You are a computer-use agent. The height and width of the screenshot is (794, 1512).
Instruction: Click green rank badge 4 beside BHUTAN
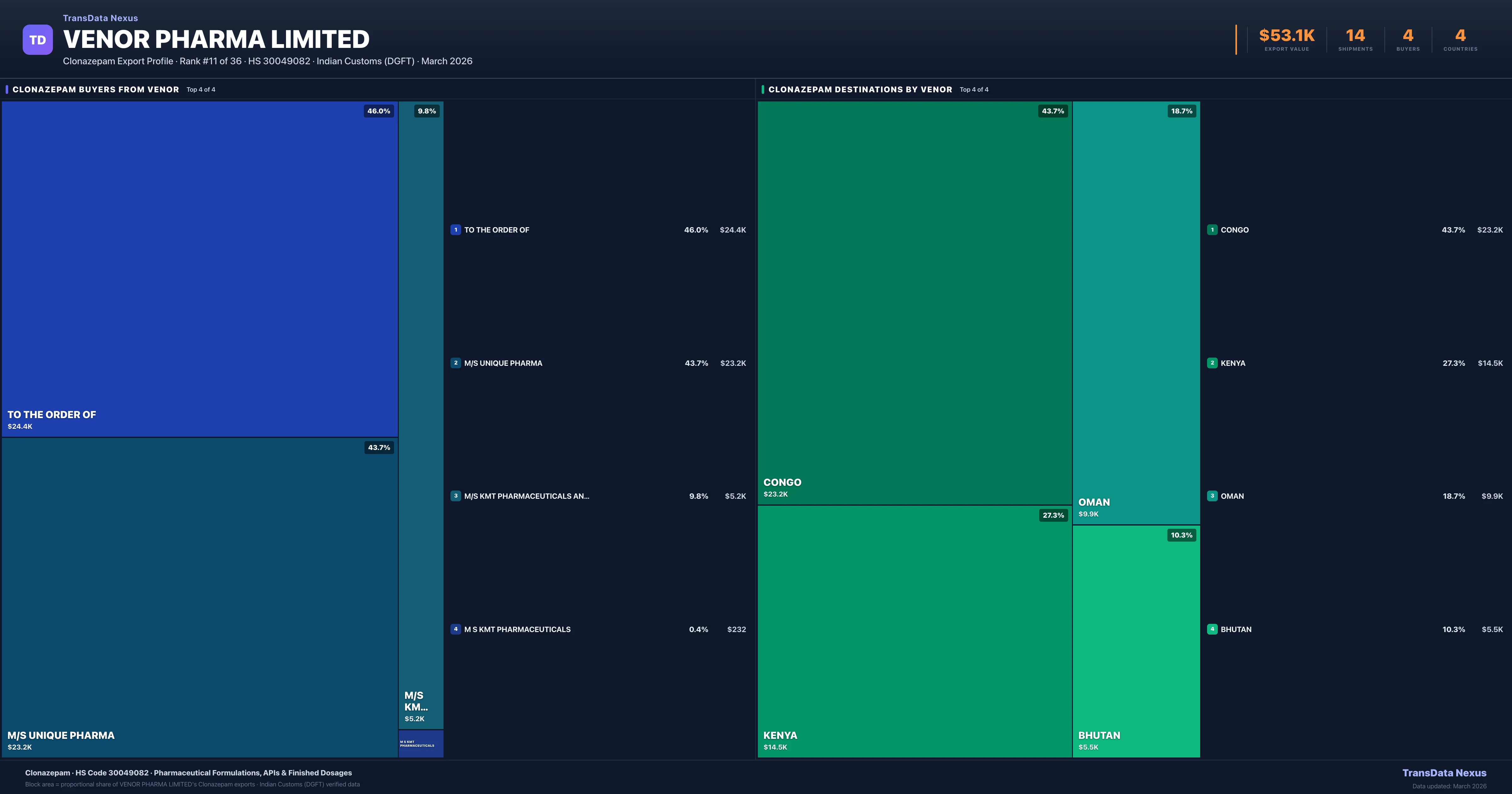pyautogui.click(x=1212, y=629)
